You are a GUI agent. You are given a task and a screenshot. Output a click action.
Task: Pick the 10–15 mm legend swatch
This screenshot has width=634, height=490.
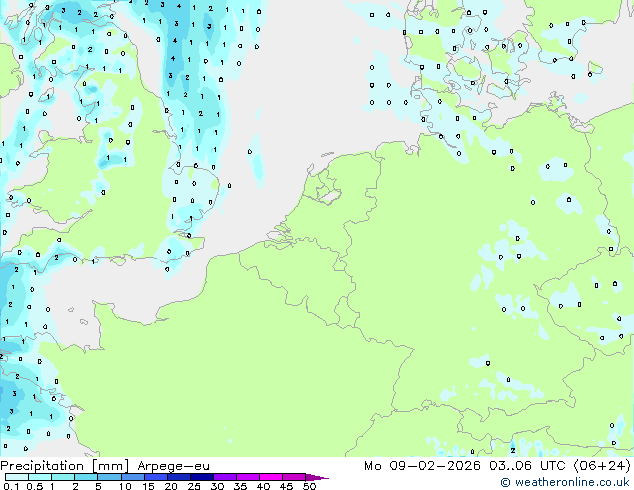(132, 477)
